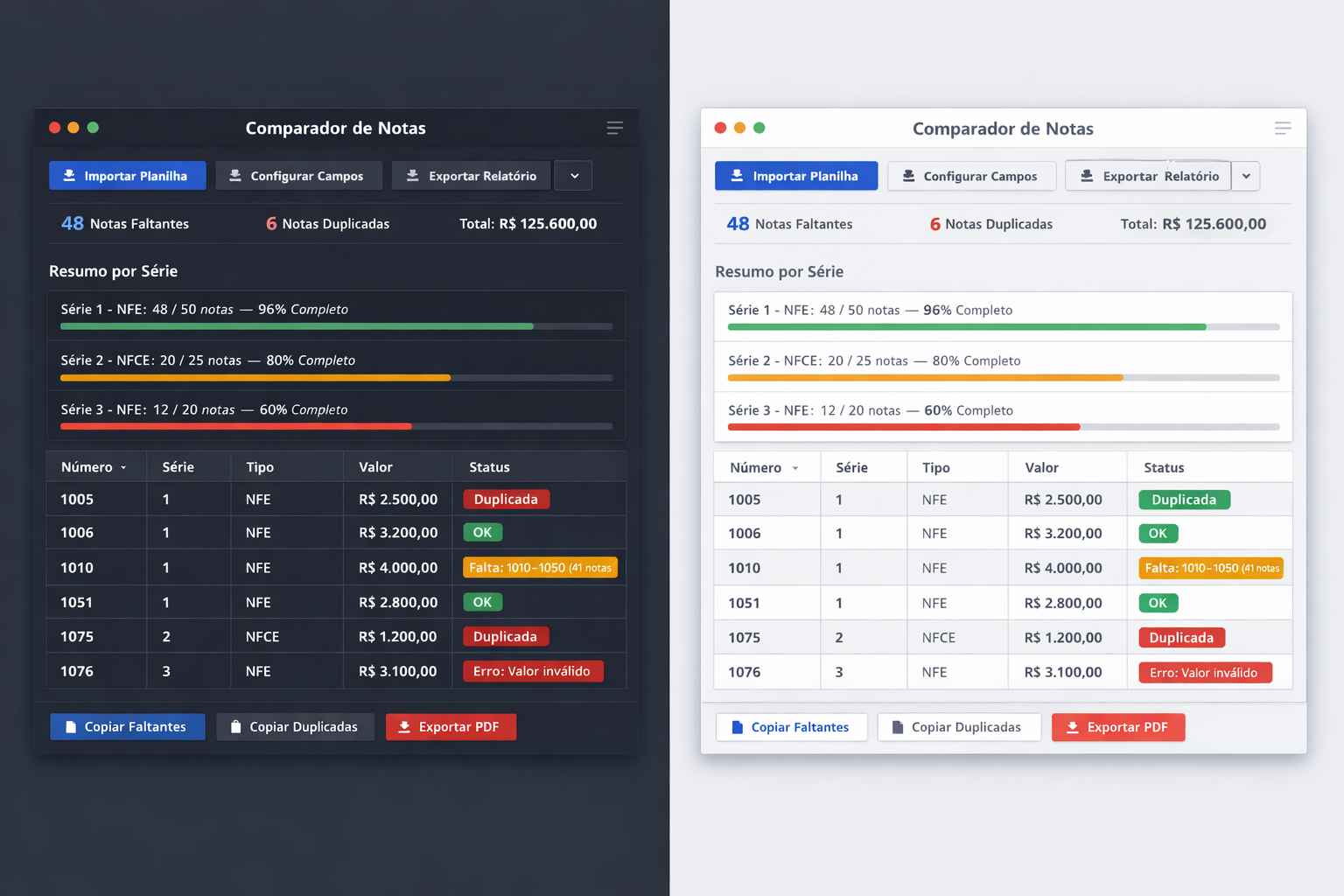Click Série 2 NFCE progress bar, dark window

[x=336, y=378]
